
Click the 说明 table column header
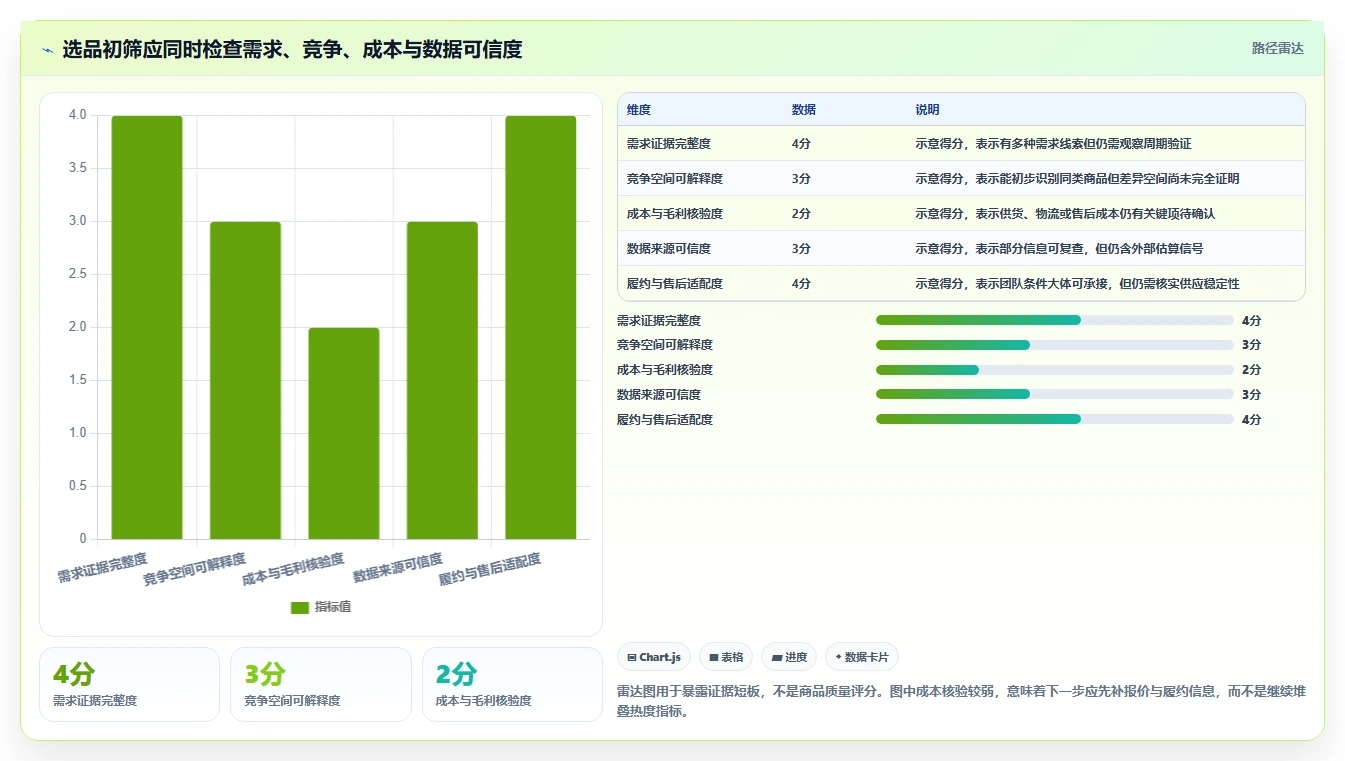tap(927, 110)
